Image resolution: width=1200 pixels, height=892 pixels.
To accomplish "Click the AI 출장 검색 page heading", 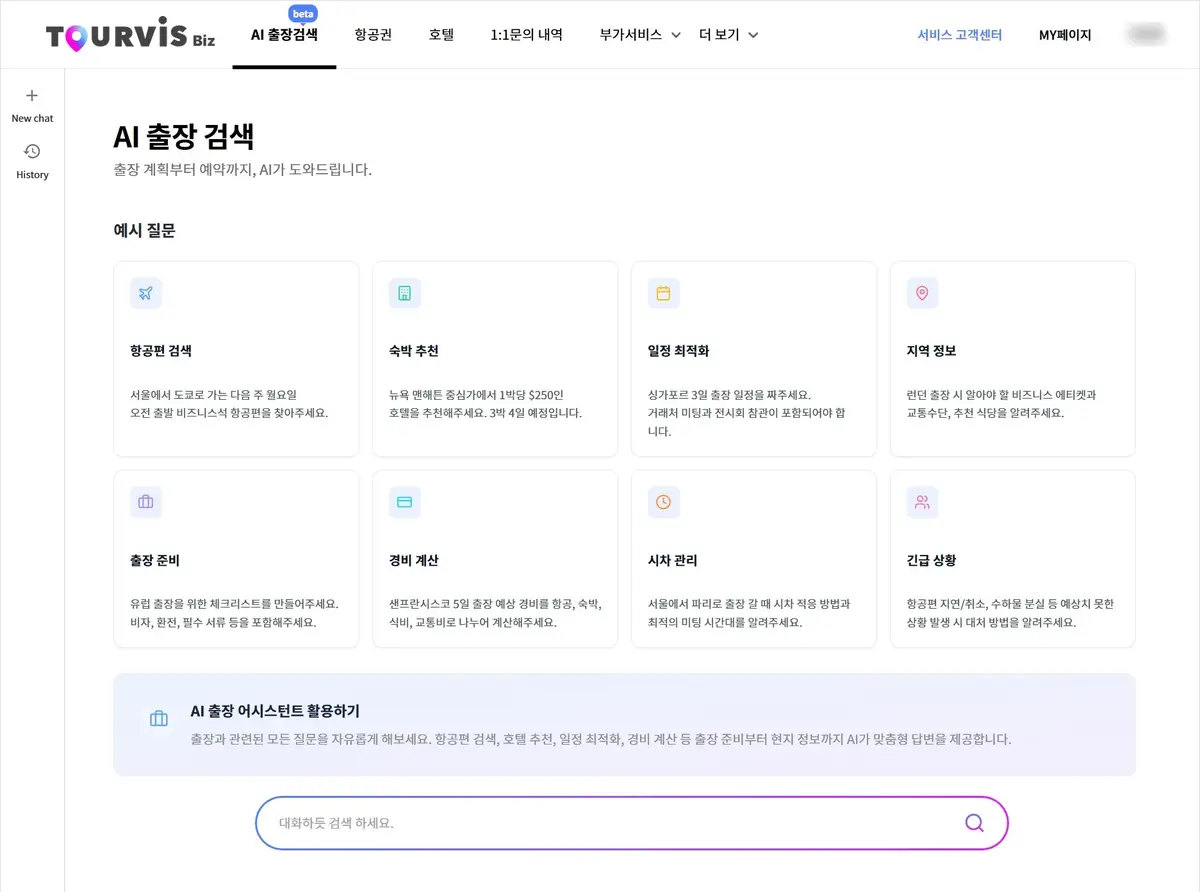I will pos(184,137).
